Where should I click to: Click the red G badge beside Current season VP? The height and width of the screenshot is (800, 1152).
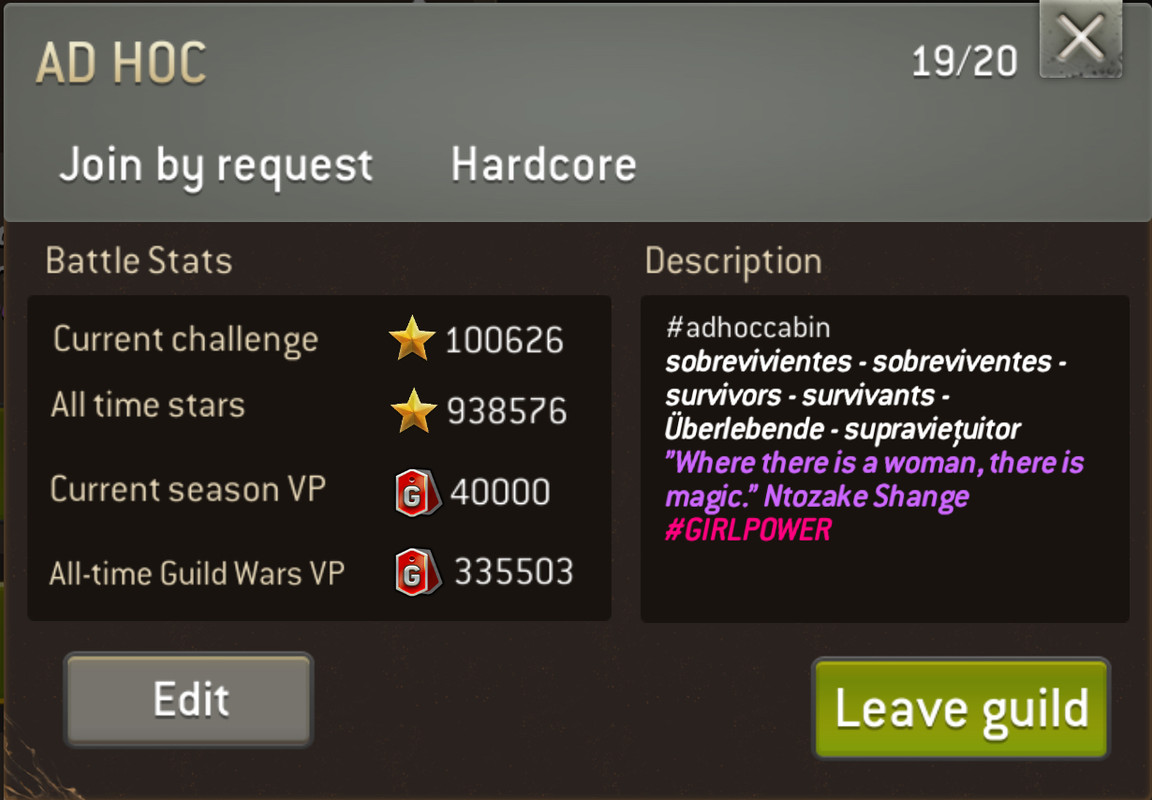tap(418, 492)
